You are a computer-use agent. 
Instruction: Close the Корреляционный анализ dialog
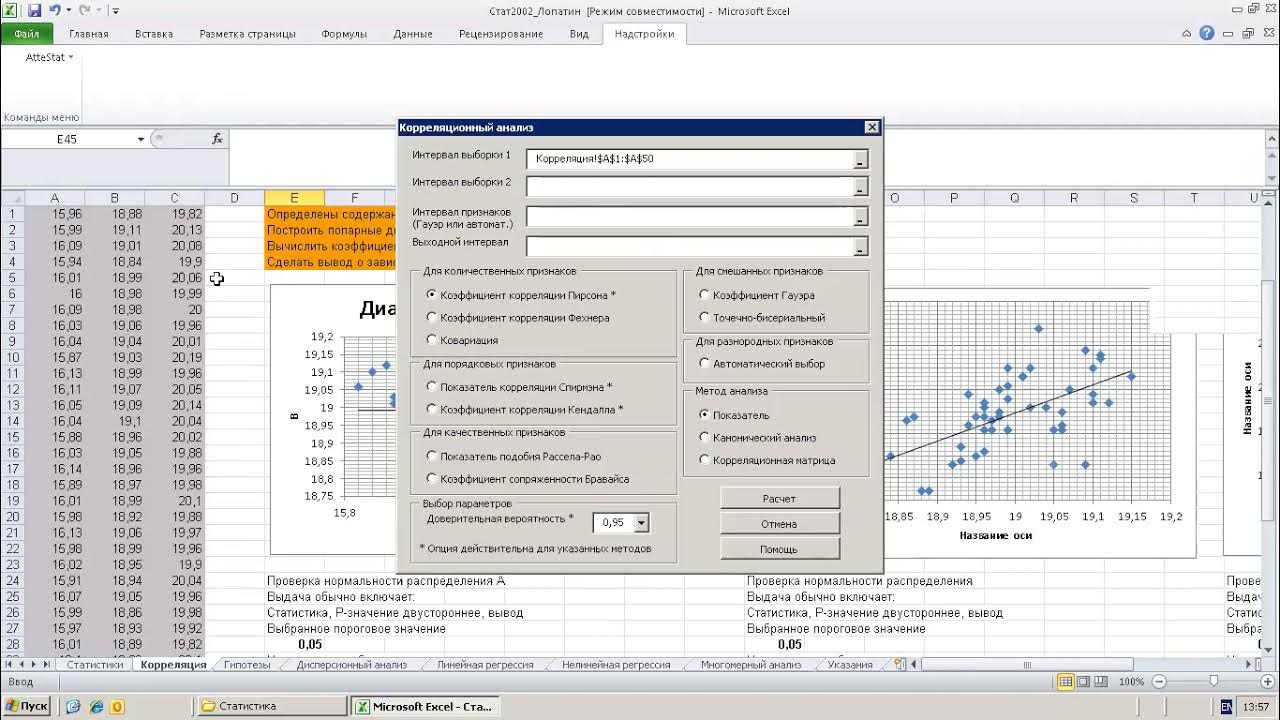872,127
